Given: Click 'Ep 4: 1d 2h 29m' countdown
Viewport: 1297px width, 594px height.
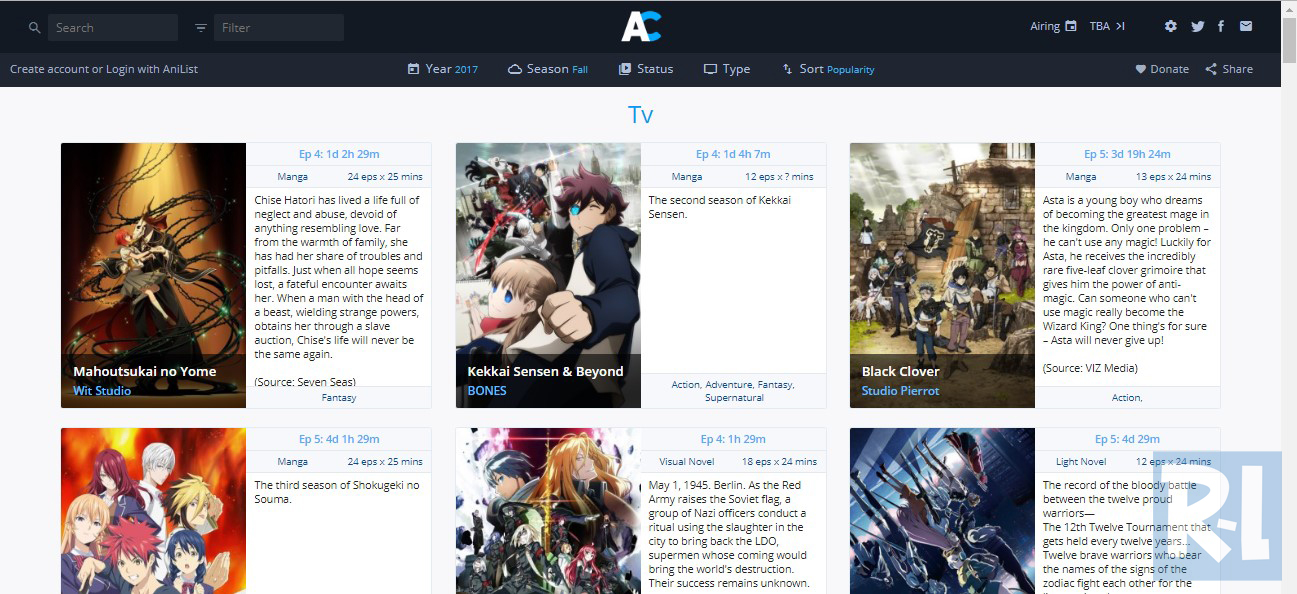Looking at the screenshot, I should pos(339,154).
